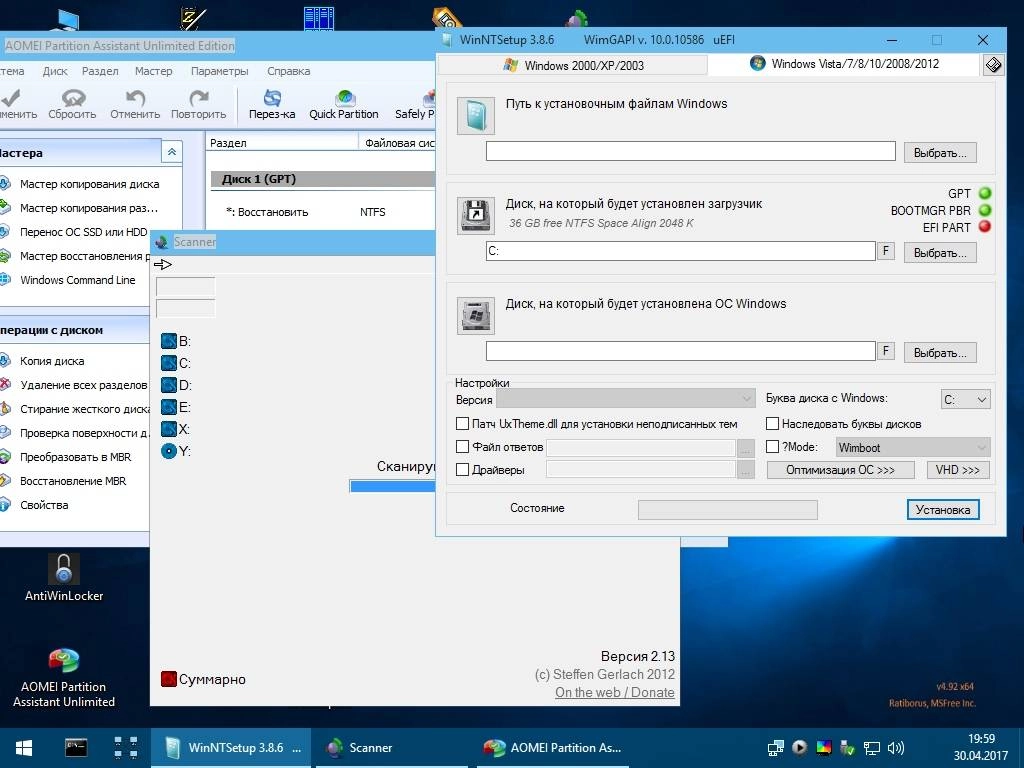Select drive E: icon in Scanner

coord(168,408)
